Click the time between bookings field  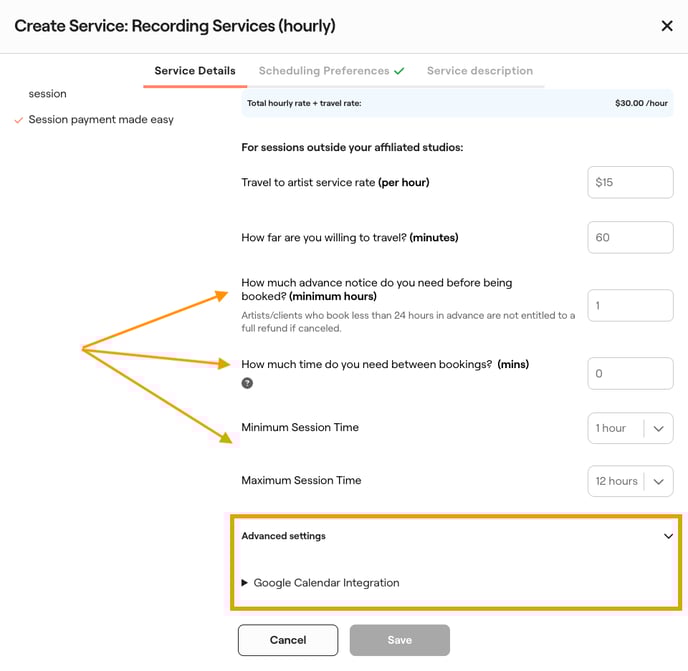[630, 373]
